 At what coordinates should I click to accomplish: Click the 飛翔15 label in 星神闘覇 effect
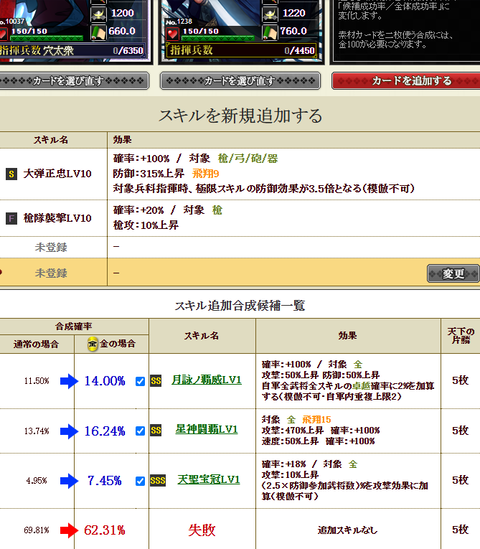[316, 419]
